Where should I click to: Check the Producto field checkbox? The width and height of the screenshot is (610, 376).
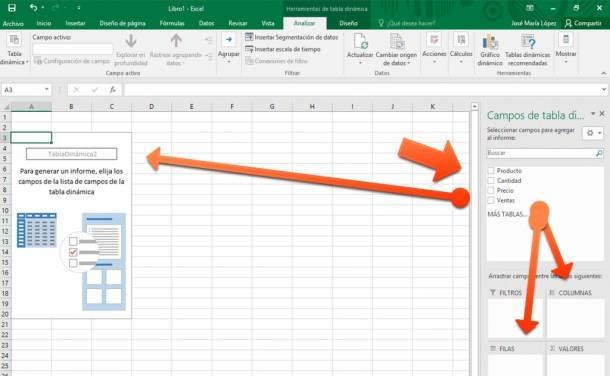point(491,171)
